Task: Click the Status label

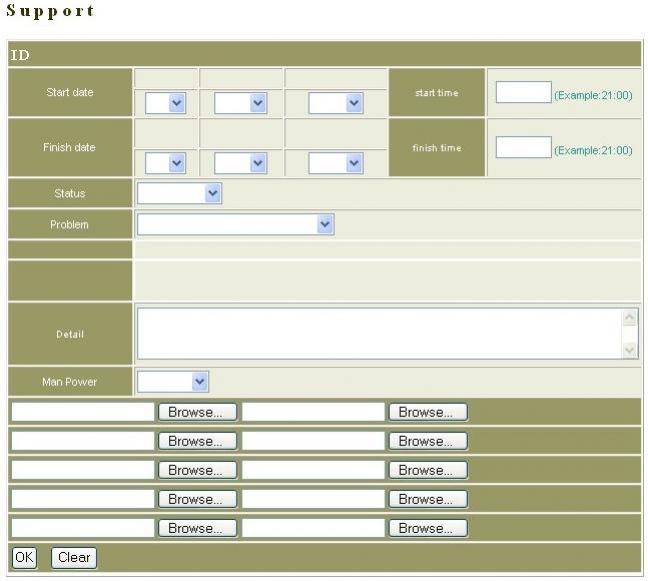Action: 69,193
